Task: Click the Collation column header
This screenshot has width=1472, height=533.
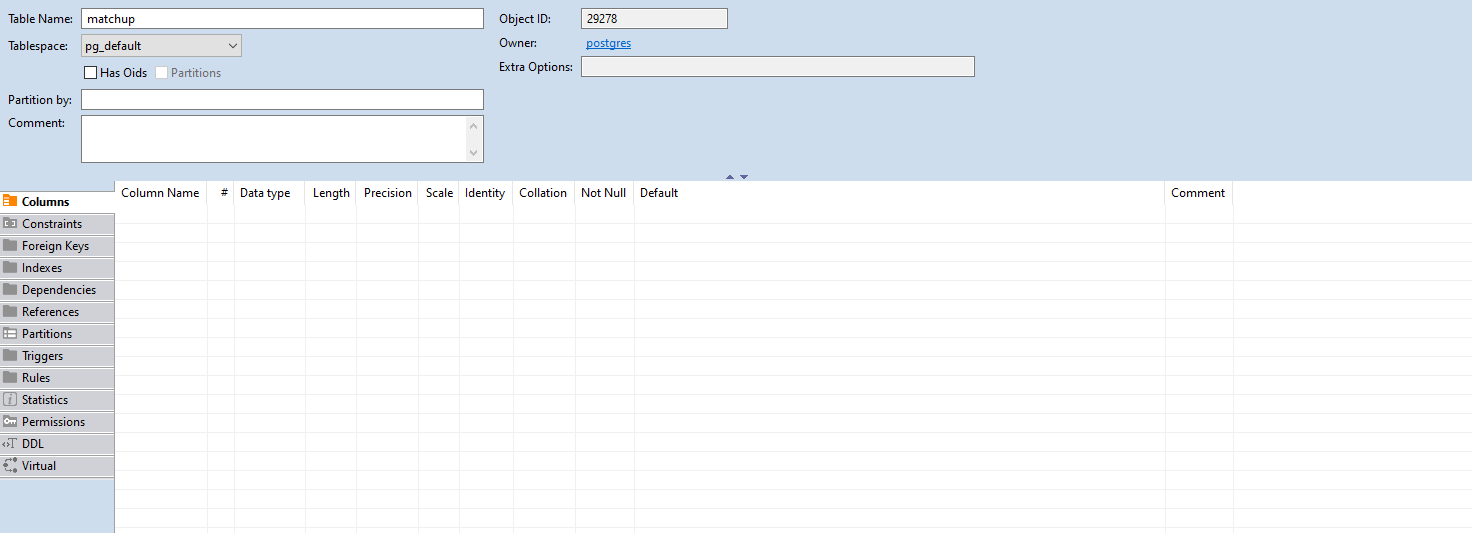Action: (x=543, y=193)
